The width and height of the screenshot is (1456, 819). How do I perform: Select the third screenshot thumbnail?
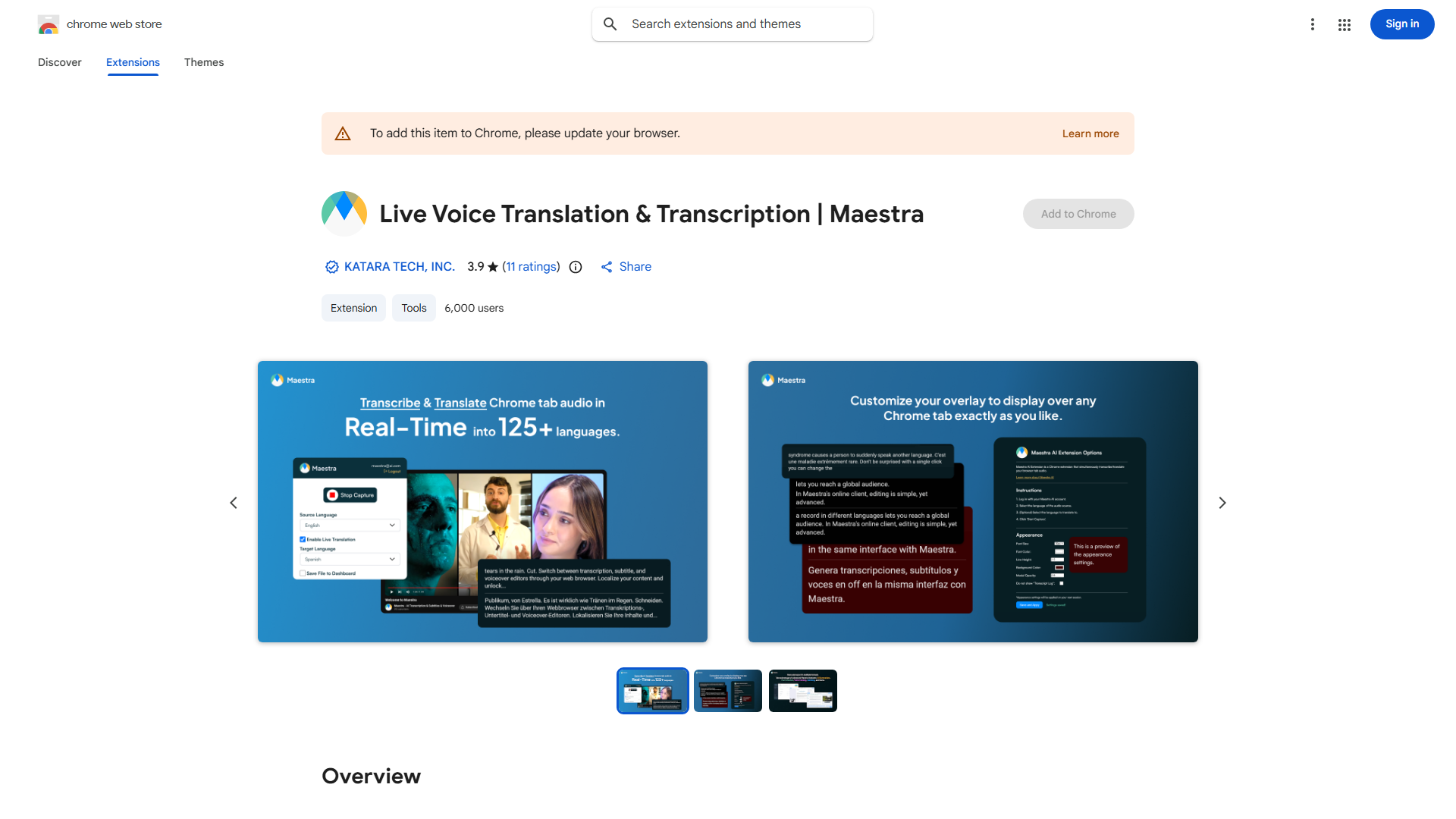click(802, 690)
